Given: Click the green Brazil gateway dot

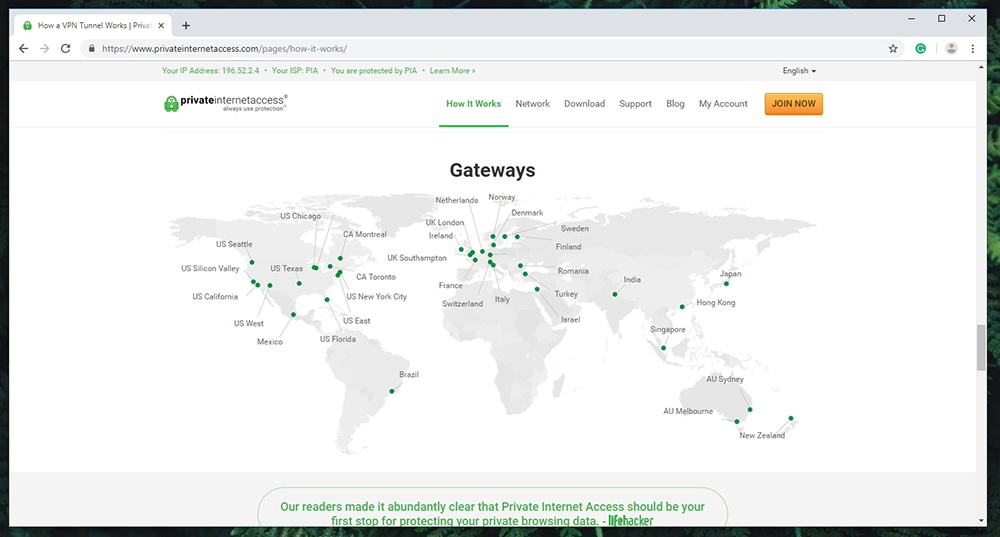Looking at the screenshot, I should (392, 391).
